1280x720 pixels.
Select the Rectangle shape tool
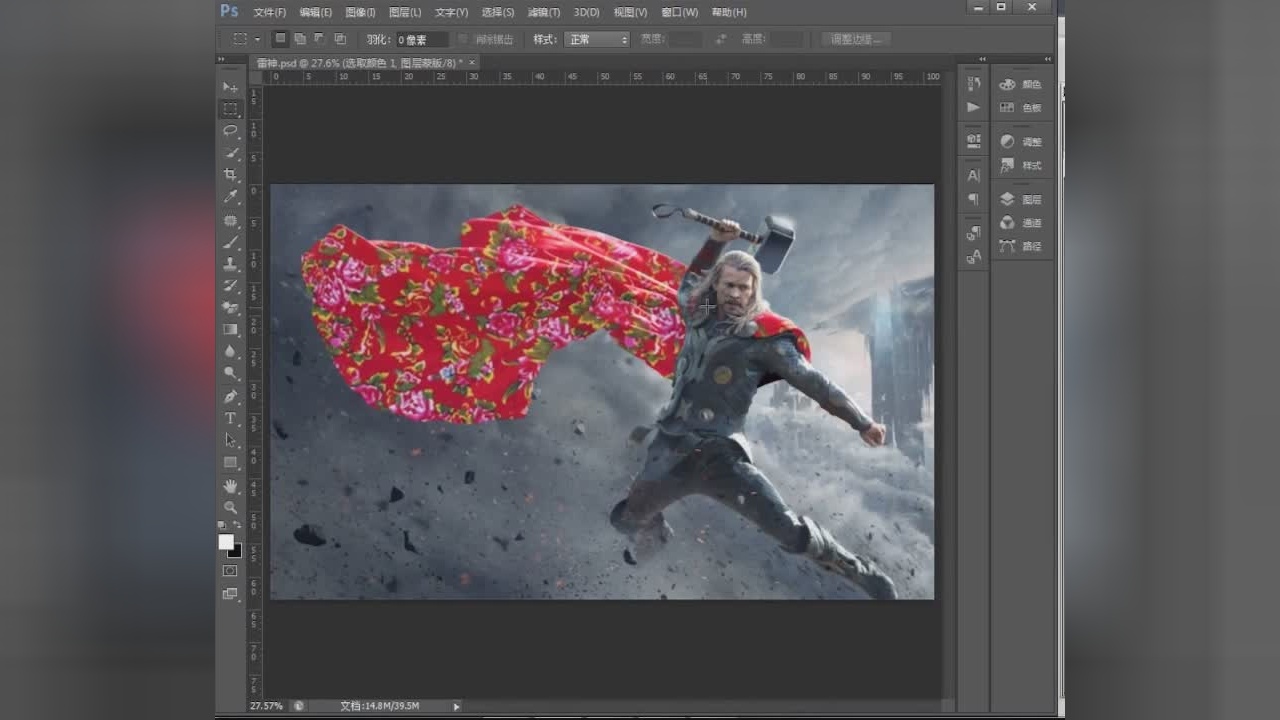[x=231, y=462]
